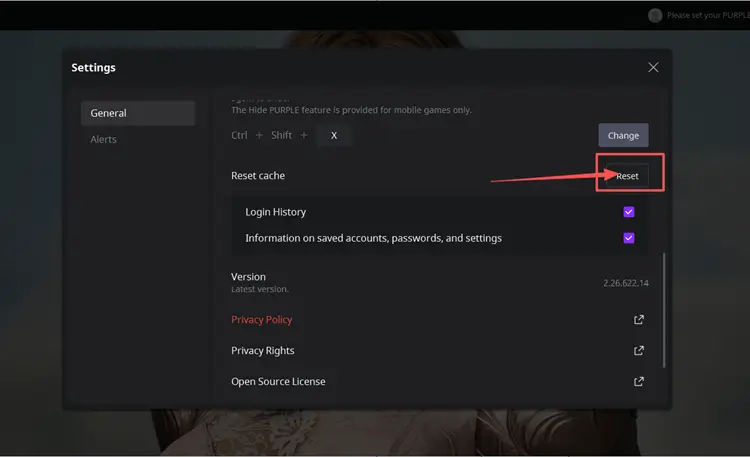Viewport: 750px width, 457px height.
Task: Click the profile avatar in top bar
Action: [655, 15]
